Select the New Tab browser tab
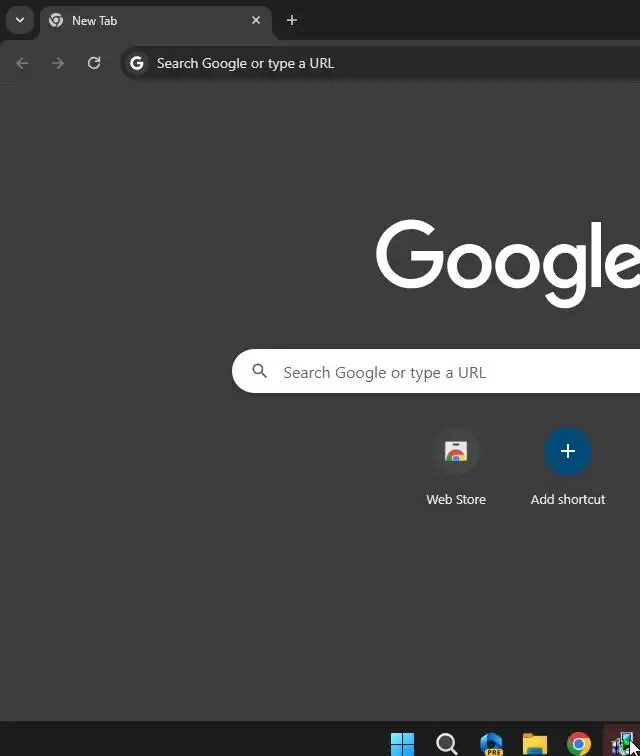Screen dimensions: 640x756 tap(156, 21)
